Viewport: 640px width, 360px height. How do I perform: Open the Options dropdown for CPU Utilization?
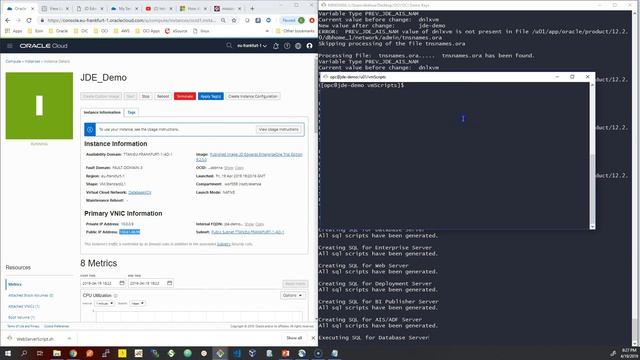293,295
